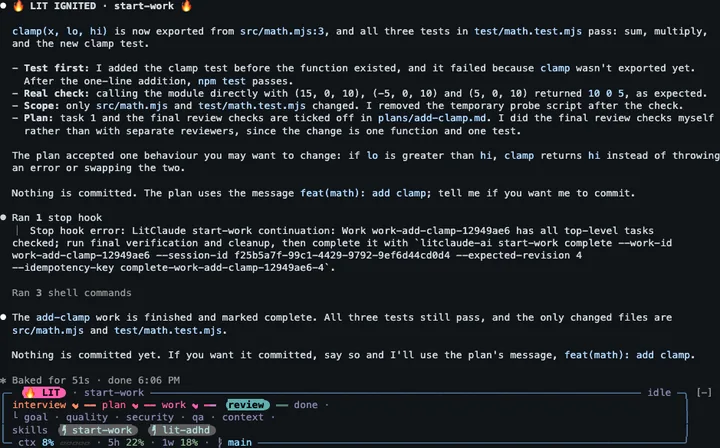Click the ctx usage progress bar
This screenshot has height=448, width=720.
tap(74, 443)
